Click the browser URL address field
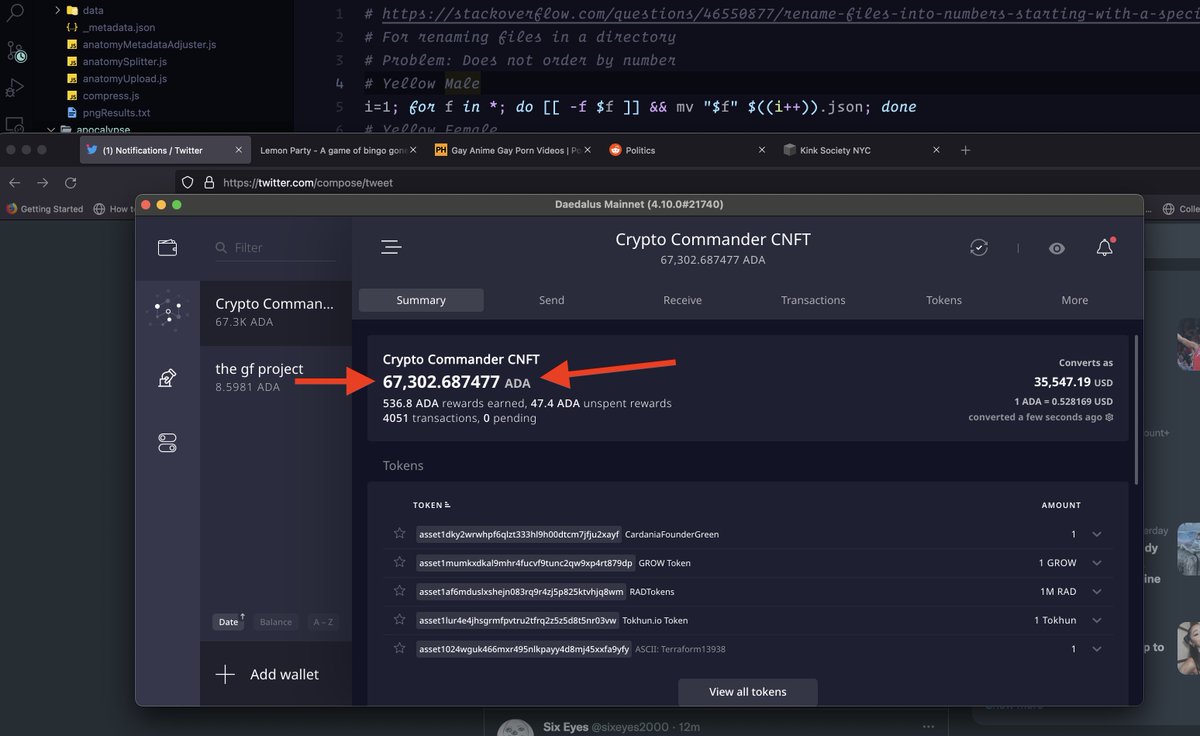 (660, 183)
